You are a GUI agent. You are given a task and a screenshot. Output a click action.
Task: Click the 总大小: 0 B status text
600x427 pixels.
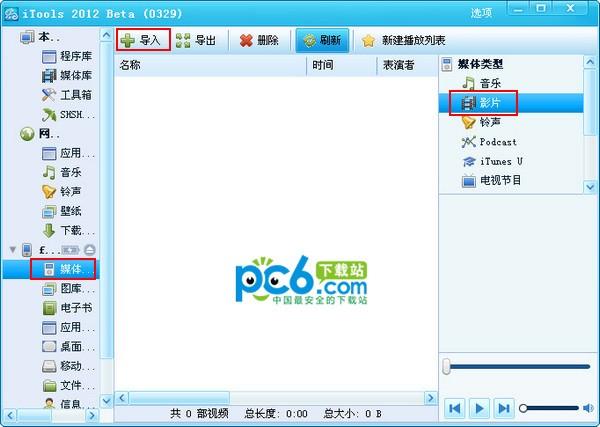tap(352, 414)
